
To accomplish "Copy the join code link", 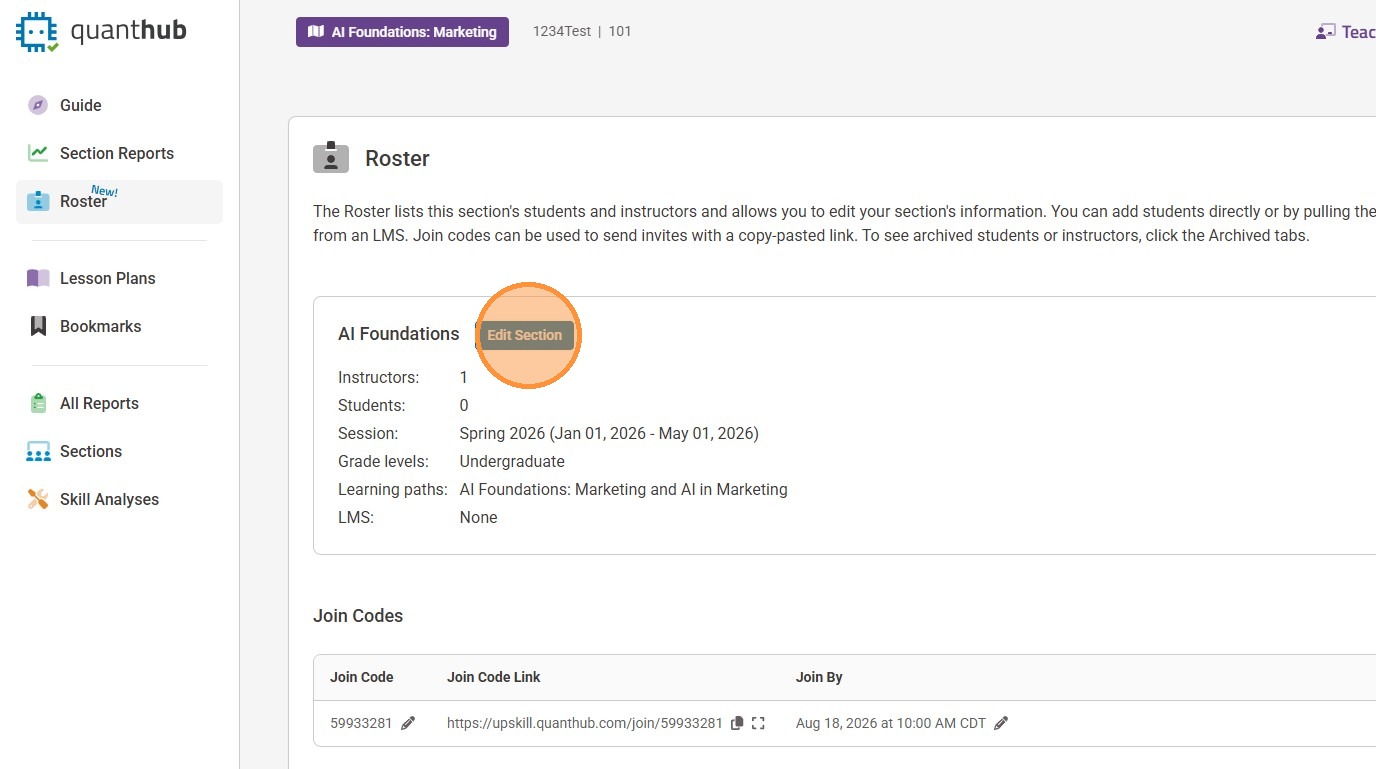I will [737, 723].
